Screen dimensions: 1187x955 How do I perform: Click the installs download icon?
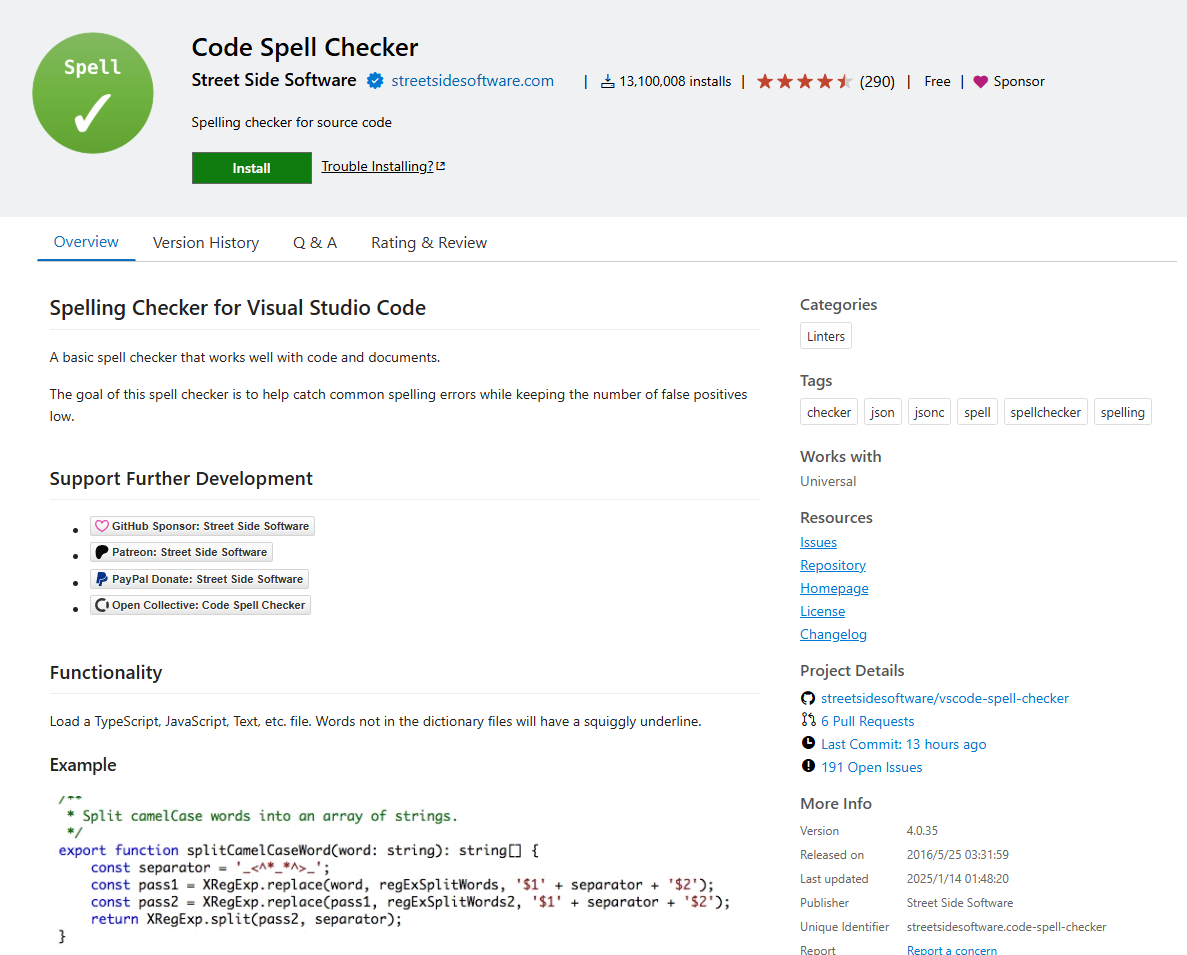pyautogui.click(x=607, y=82)
